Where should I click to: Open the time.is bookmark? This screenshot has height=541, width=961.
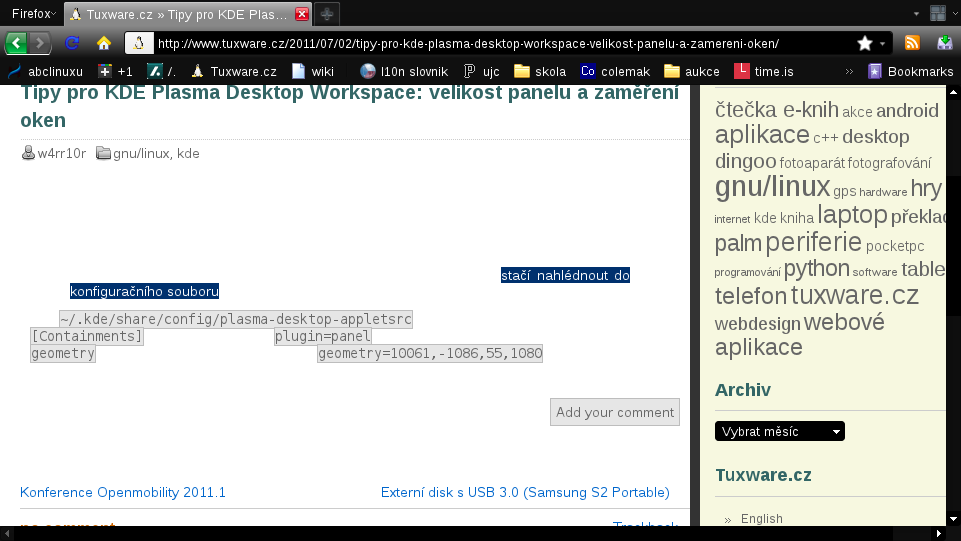(764, 72)
